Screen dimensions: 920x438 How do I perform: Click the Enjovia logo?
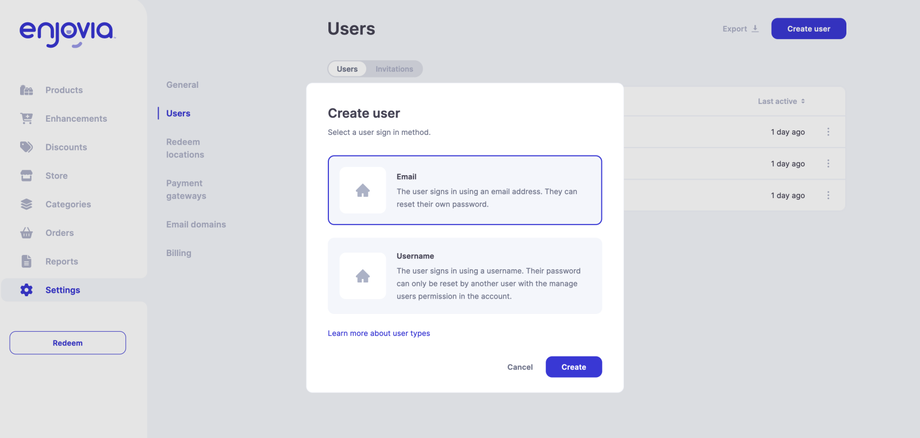(67, 33)
